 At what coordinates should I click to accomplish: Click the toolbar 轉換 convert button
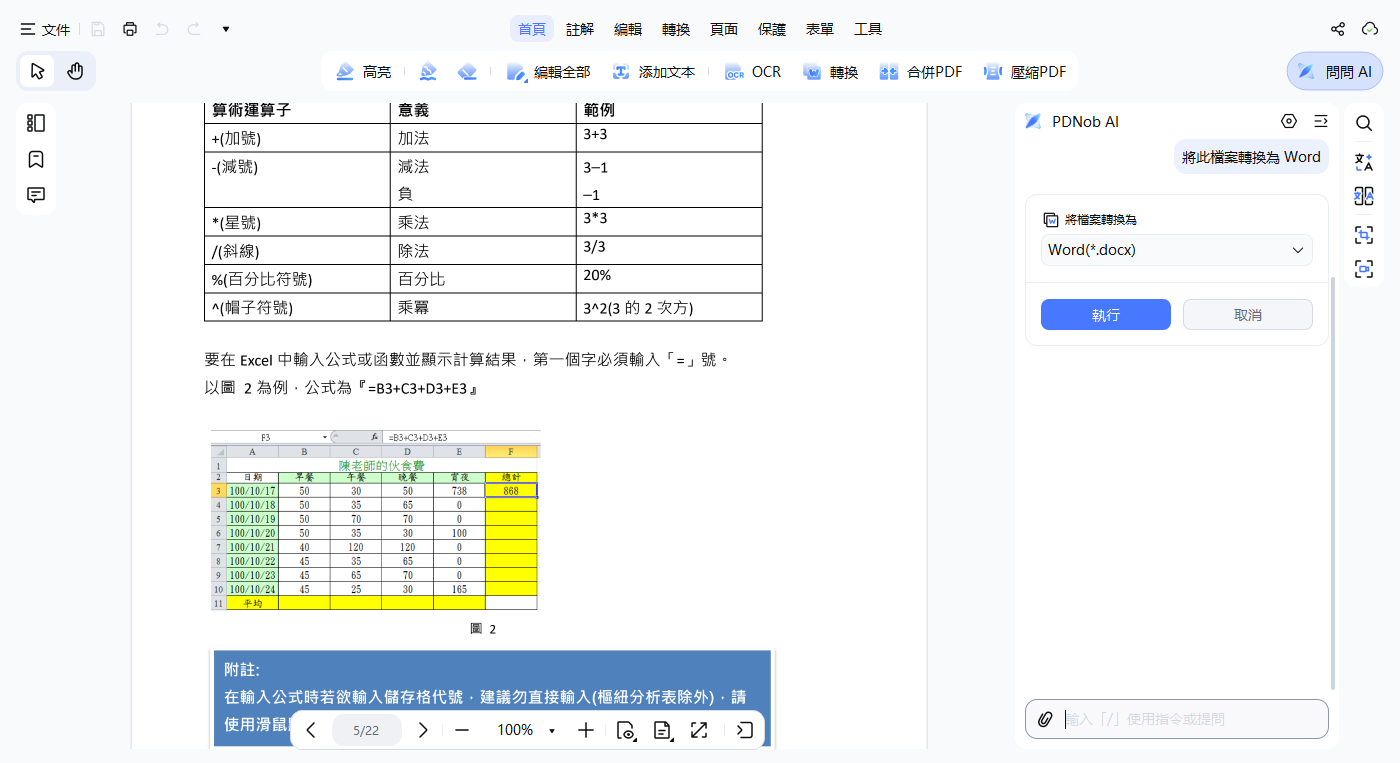(831, 72)
